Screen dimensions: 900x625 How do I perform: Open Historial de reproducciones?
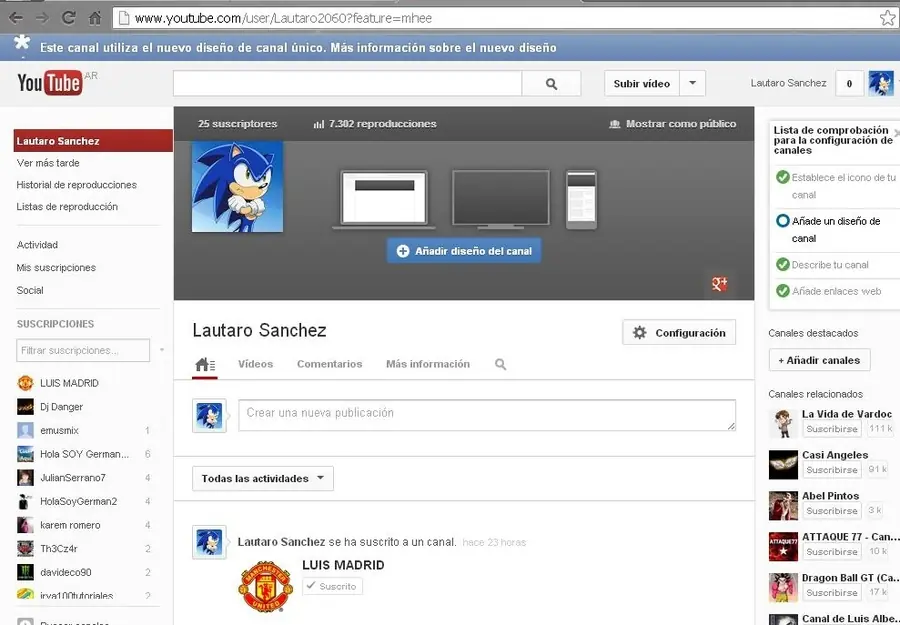(76, 185)
